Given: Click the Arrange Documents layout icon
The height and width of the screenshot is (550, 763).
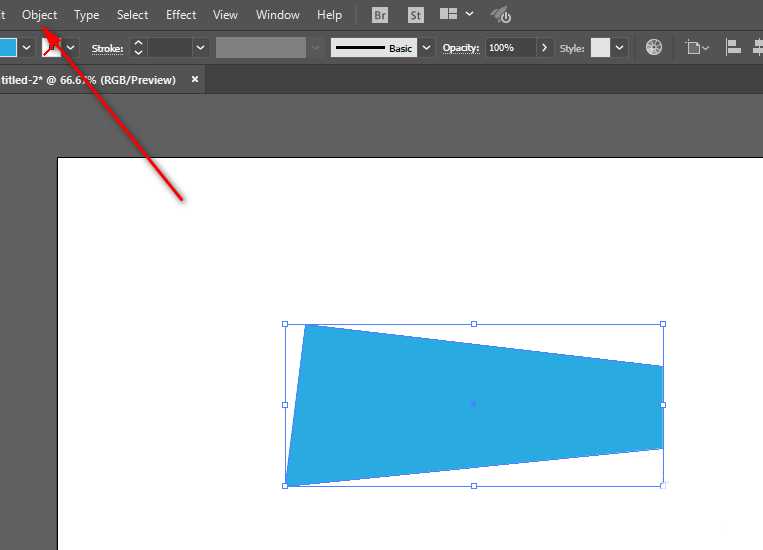Looking at the screenshot, I should (x=448, y=14).
